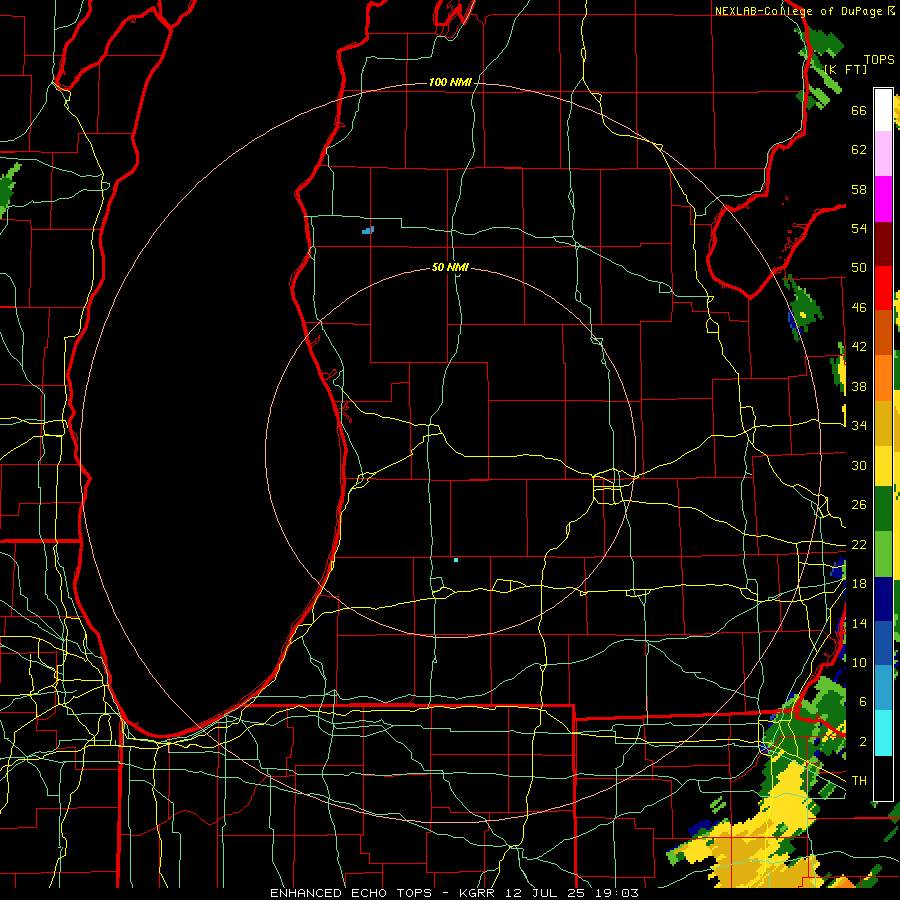Click the light green legend swatch

883,554
